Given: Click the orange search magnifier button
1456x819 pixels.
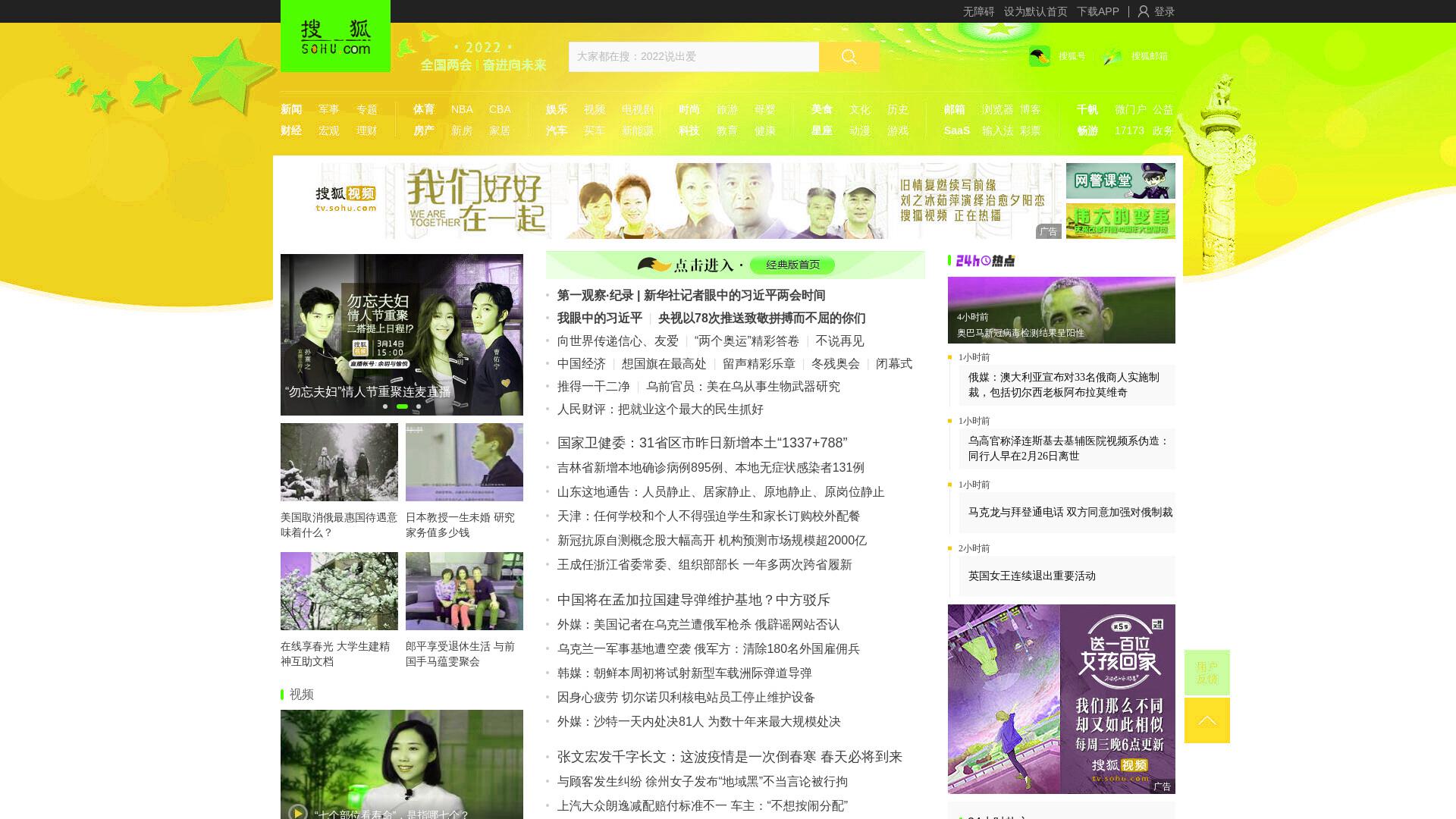Looking at the screenshot, I should (849, 56).
